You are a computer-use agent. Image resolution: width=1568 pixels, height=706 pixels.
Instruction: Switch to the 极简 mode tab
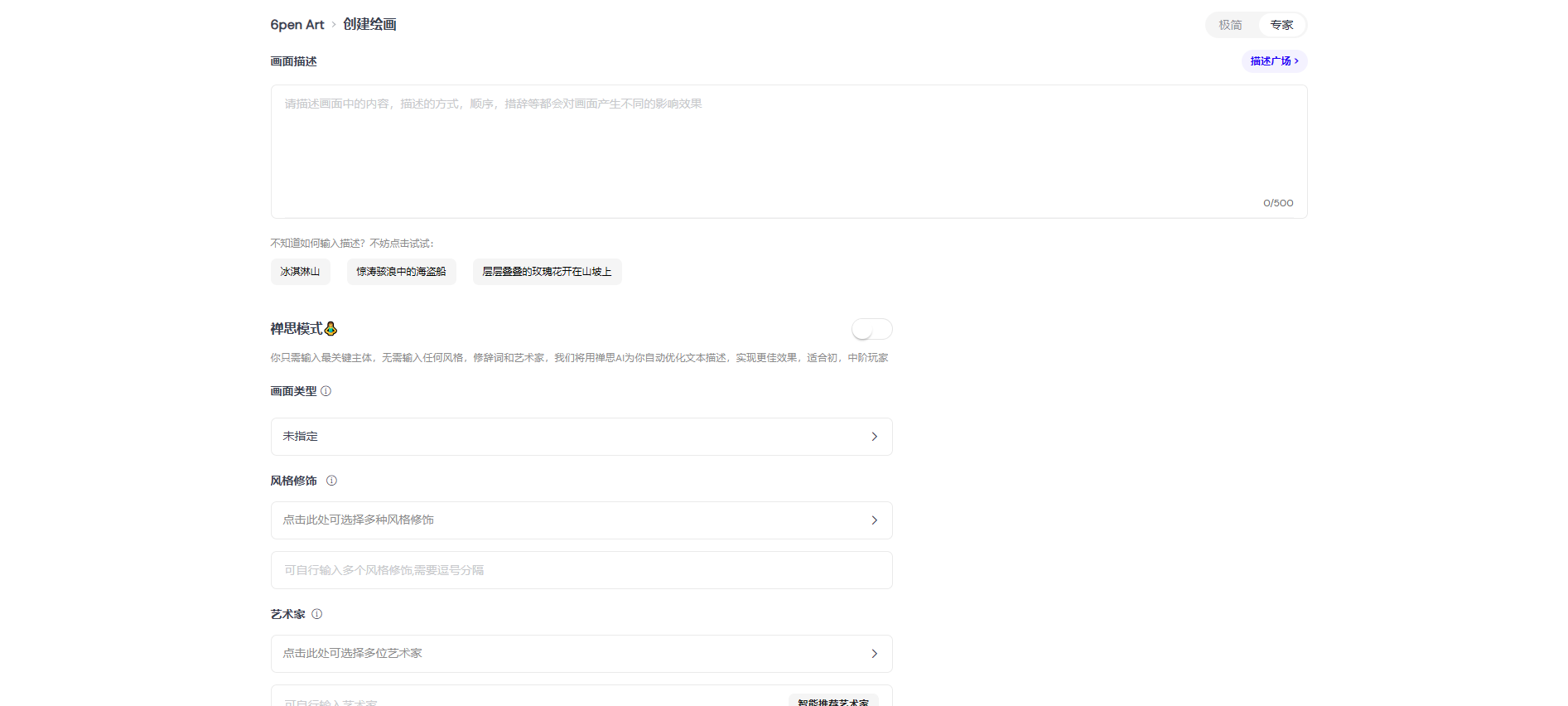1230,25
